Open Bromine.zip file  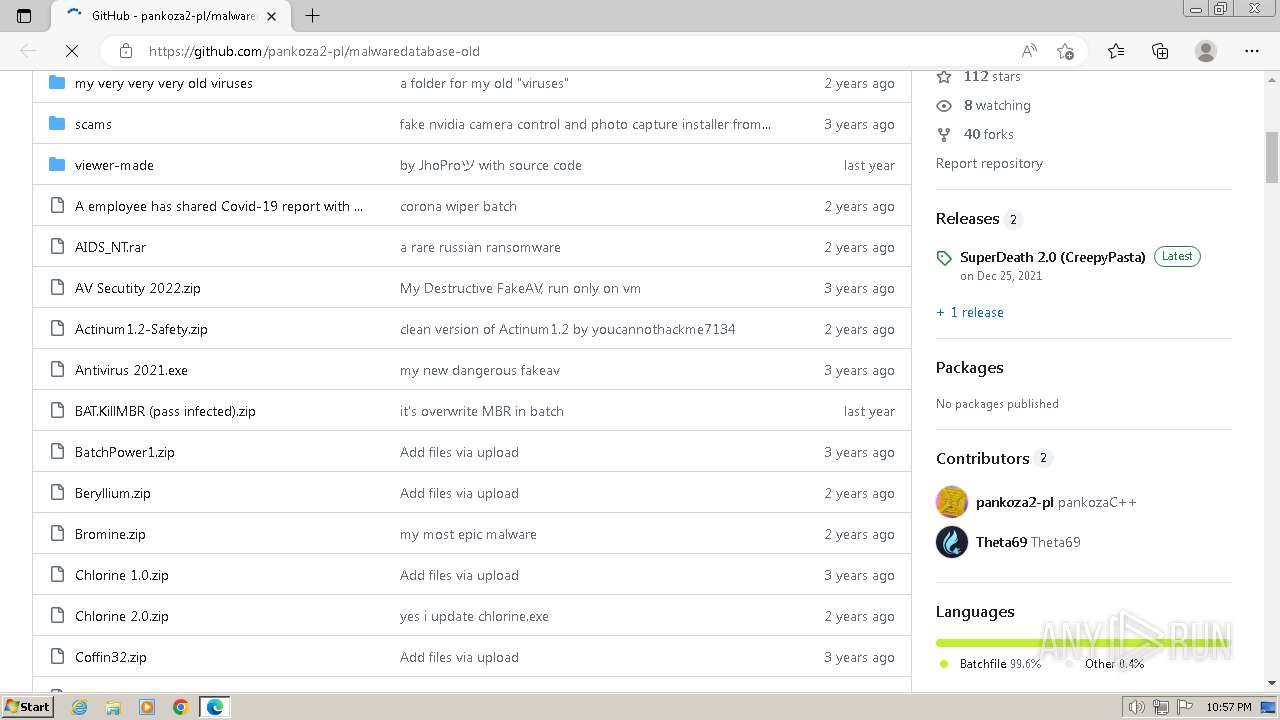pos(110,534)
